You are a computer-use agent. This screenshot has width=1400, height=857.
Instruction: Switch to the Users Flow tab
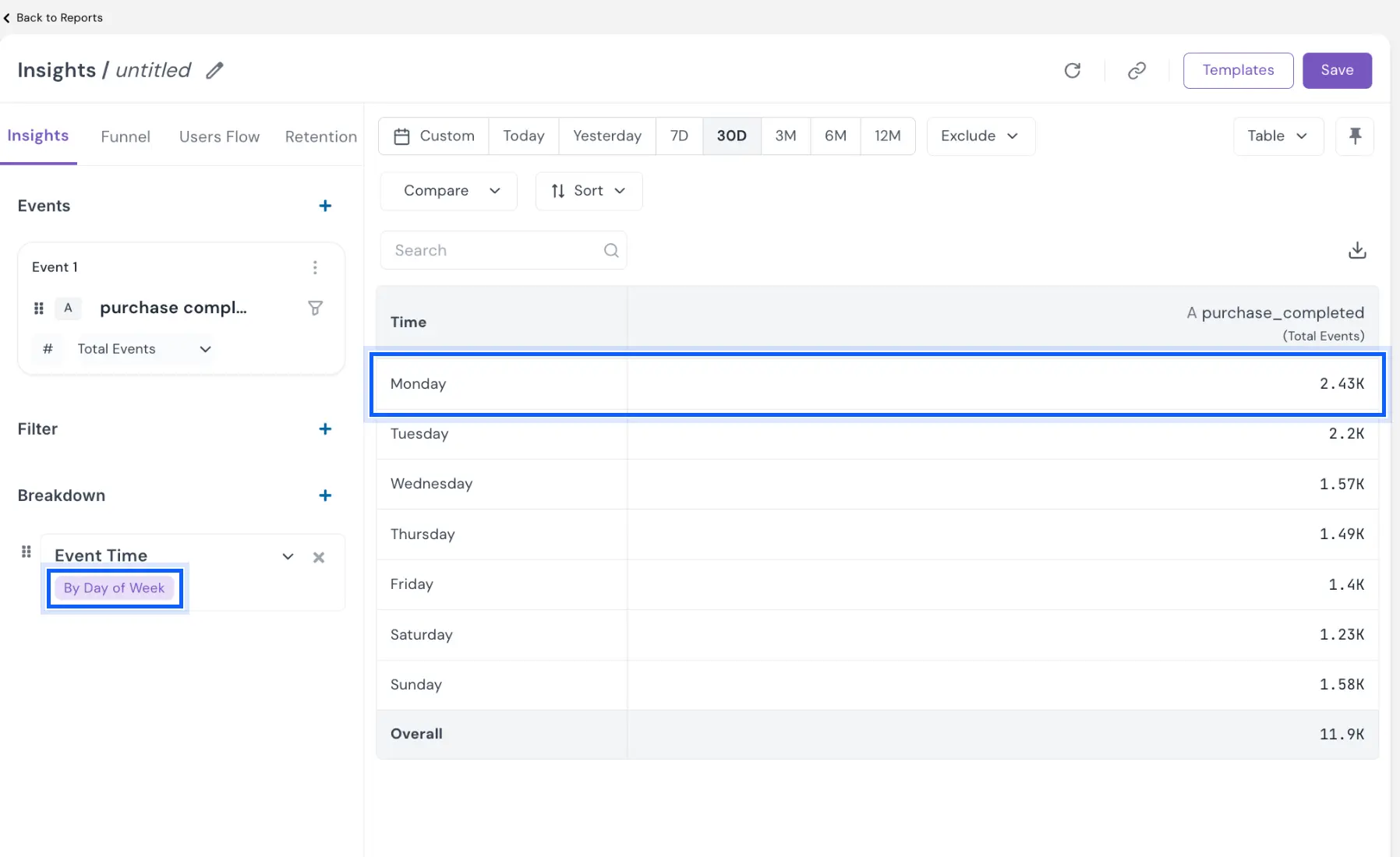click(x=219, y=136)
